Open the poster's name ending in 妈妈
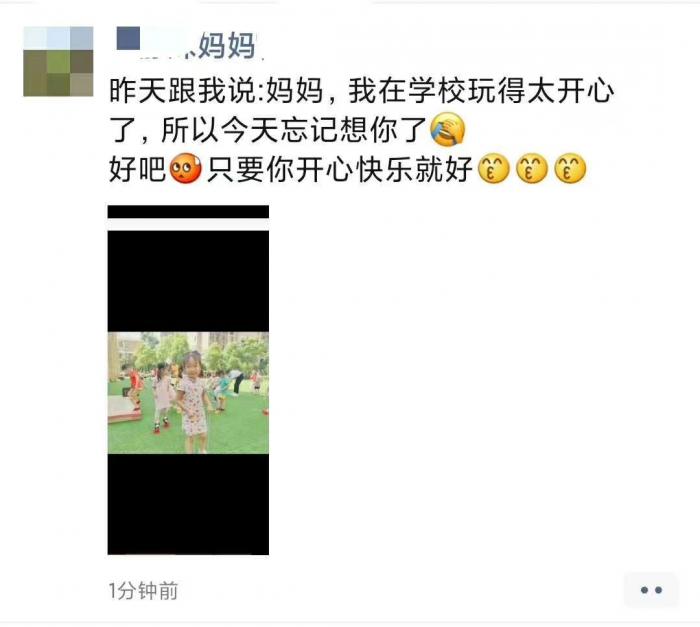700x627 pixels. click(186, 44)
